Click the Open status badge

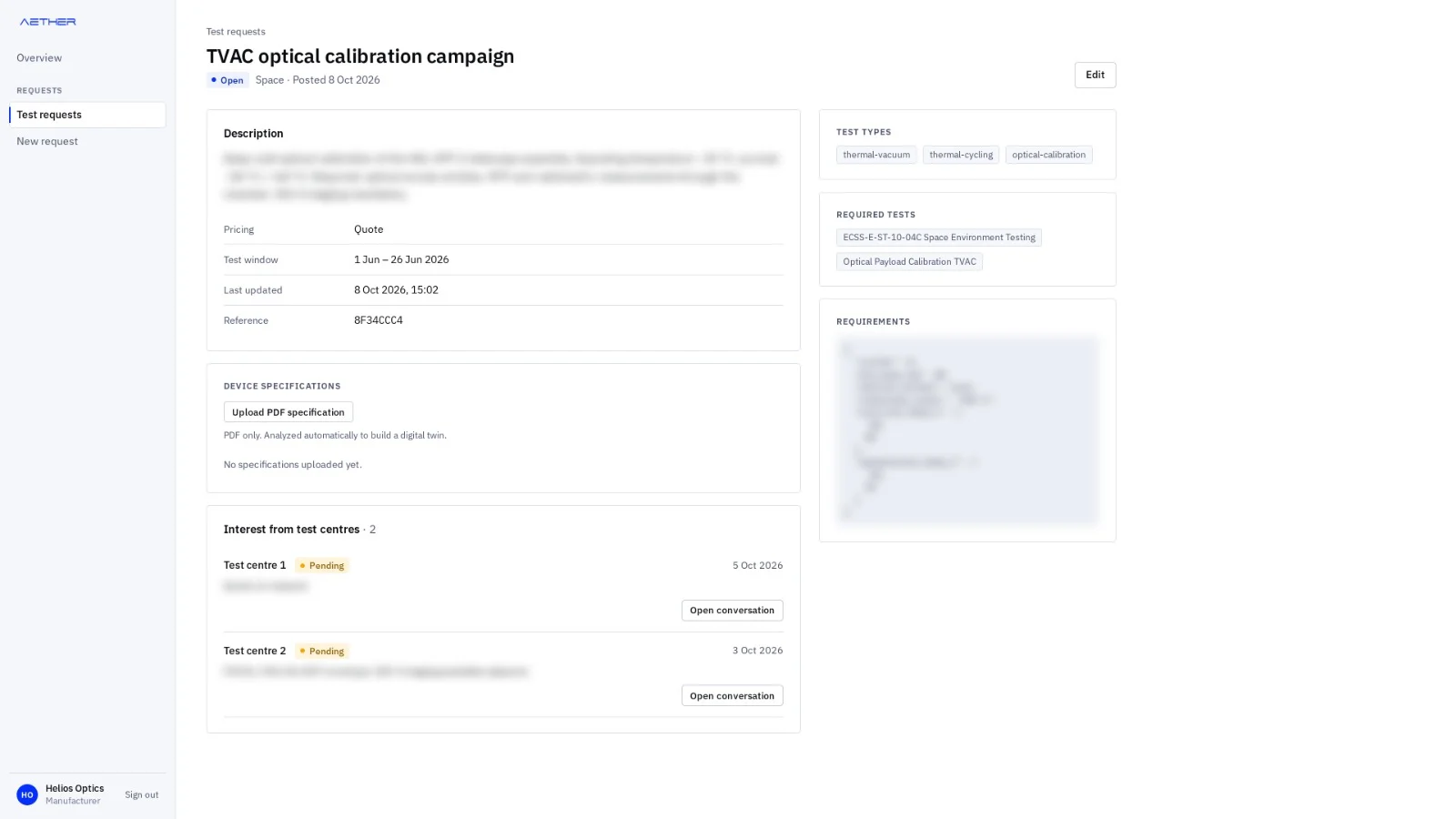[227, 80]
